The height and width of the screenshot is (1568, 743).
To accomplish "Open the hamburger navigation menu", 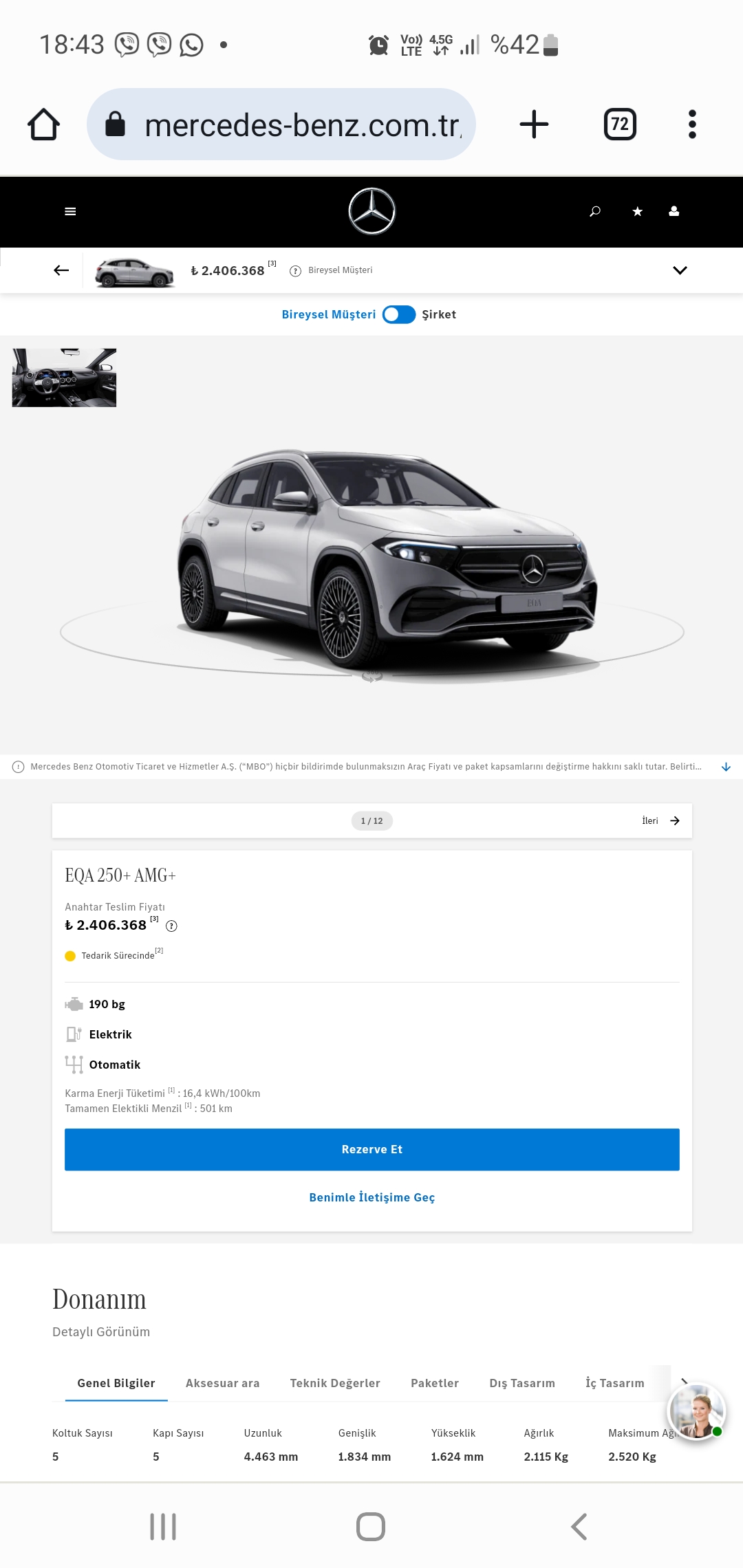I will click(70, 211).
